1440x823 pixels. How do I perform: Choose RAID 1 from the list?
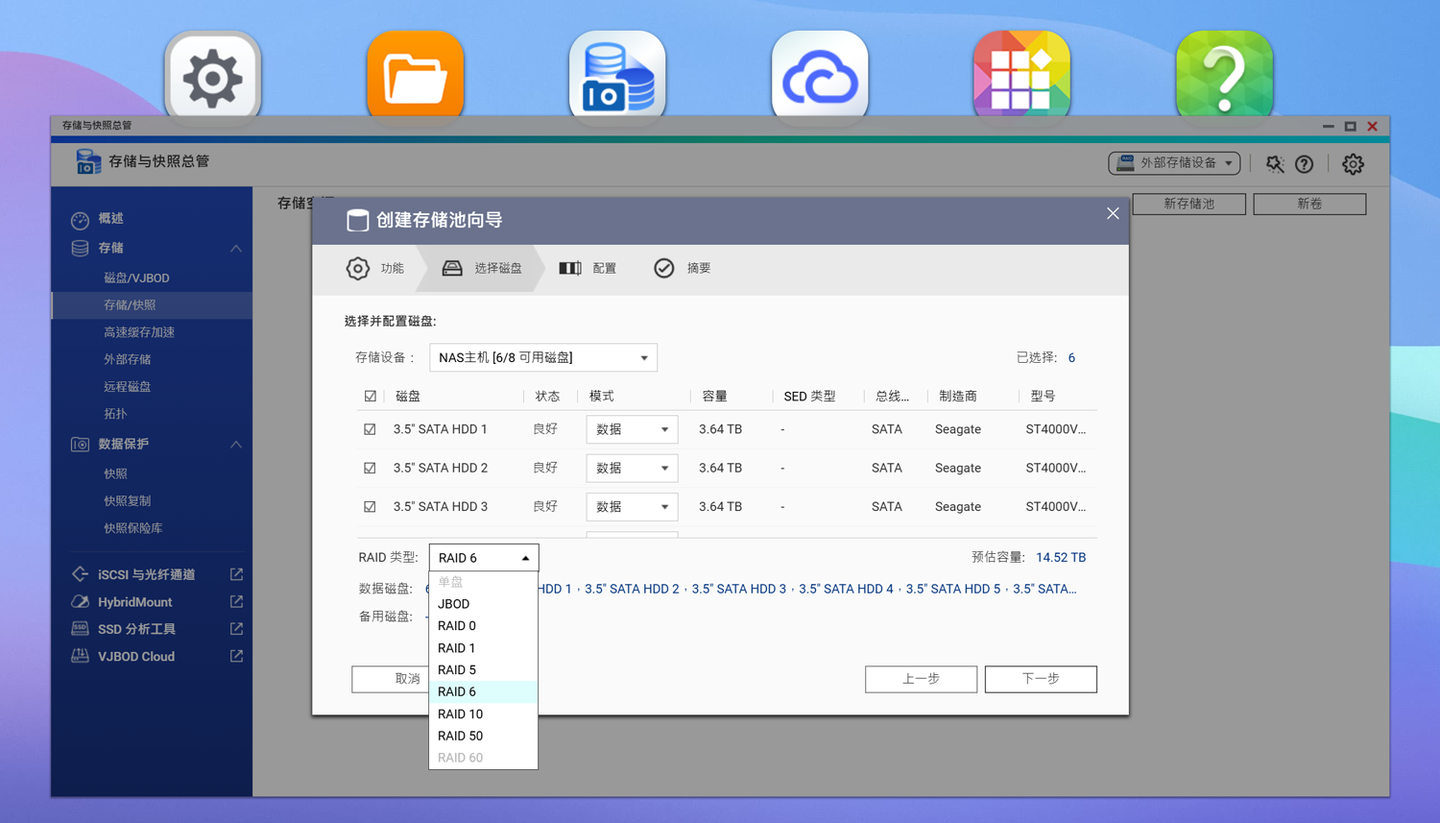pyautogui.click(x=483, y=648)
